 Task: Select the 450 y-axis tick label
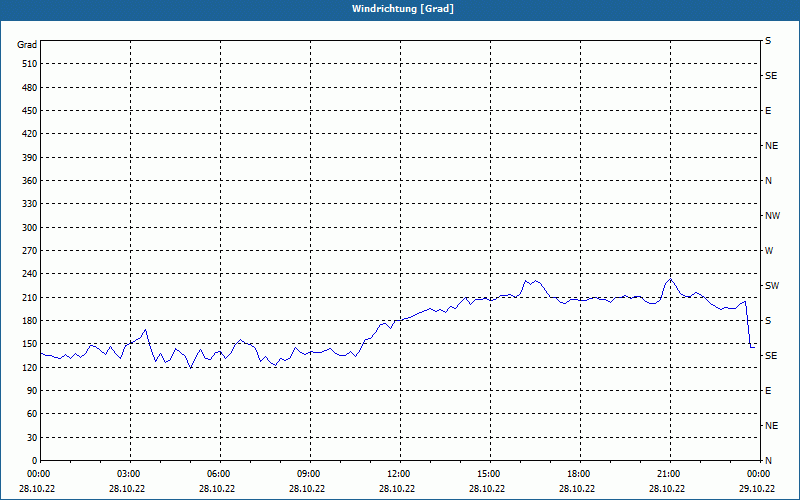(30, 111)
